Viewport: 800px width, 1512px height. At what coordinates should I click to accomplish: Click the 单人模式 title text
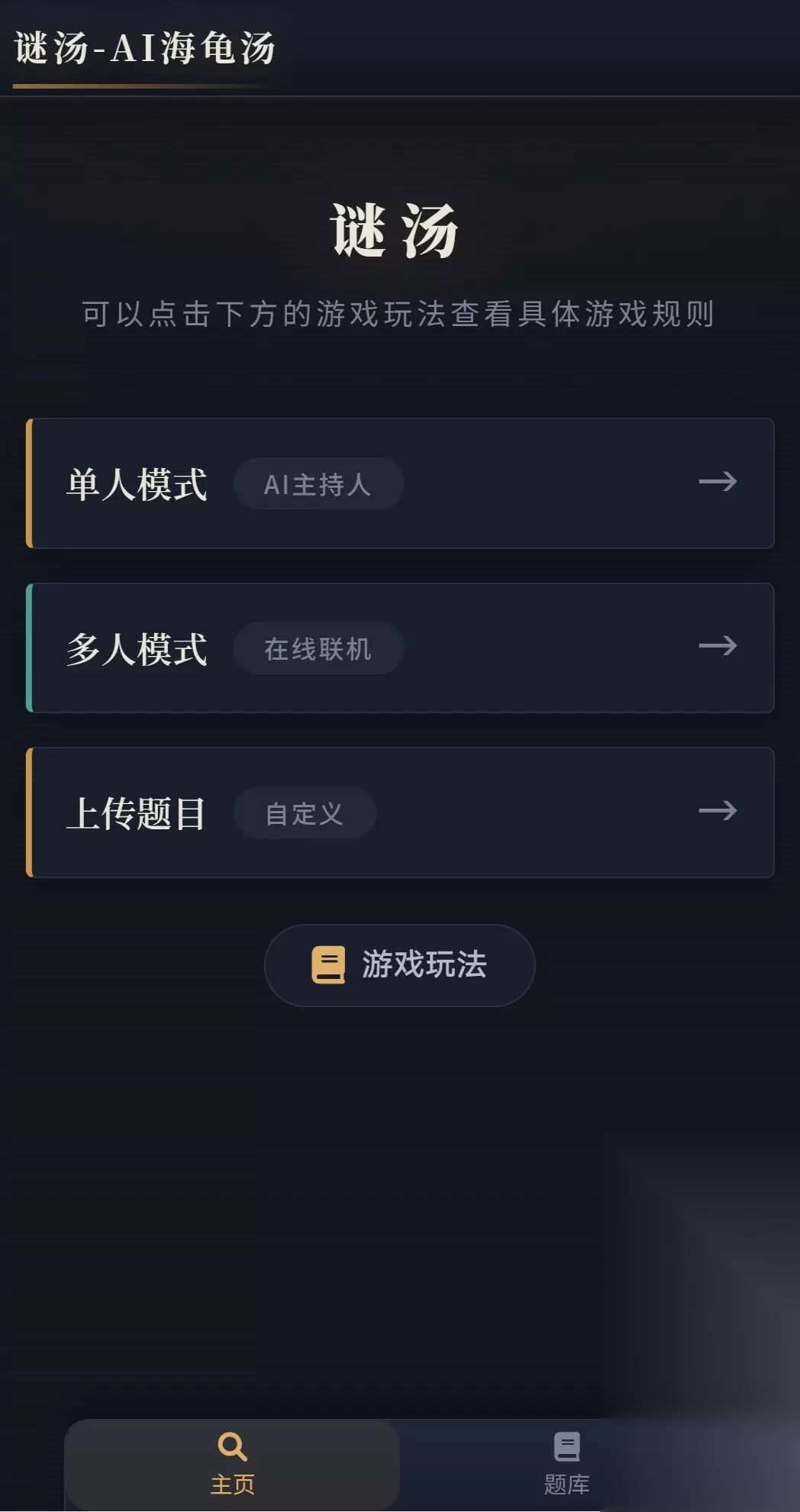coord(137,484)
